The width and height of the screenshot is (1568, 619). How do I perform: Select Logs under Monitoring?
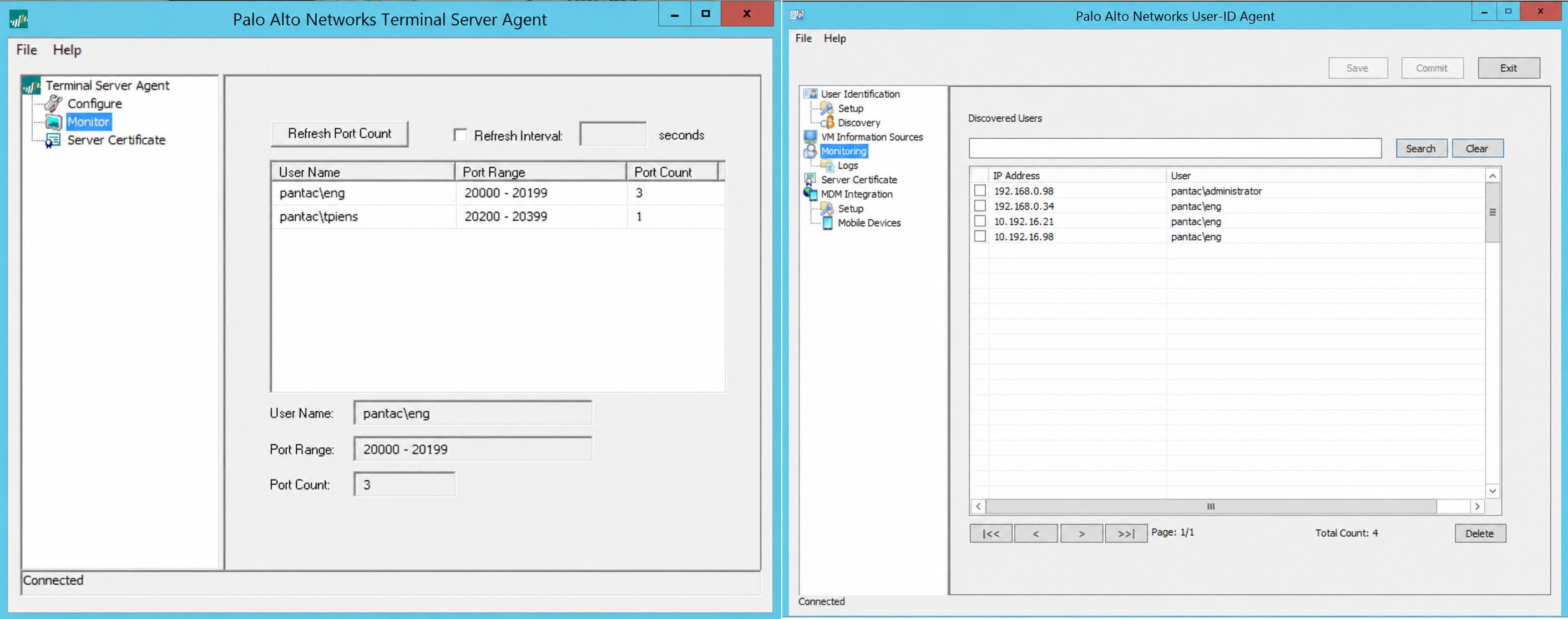click(848, 166)
